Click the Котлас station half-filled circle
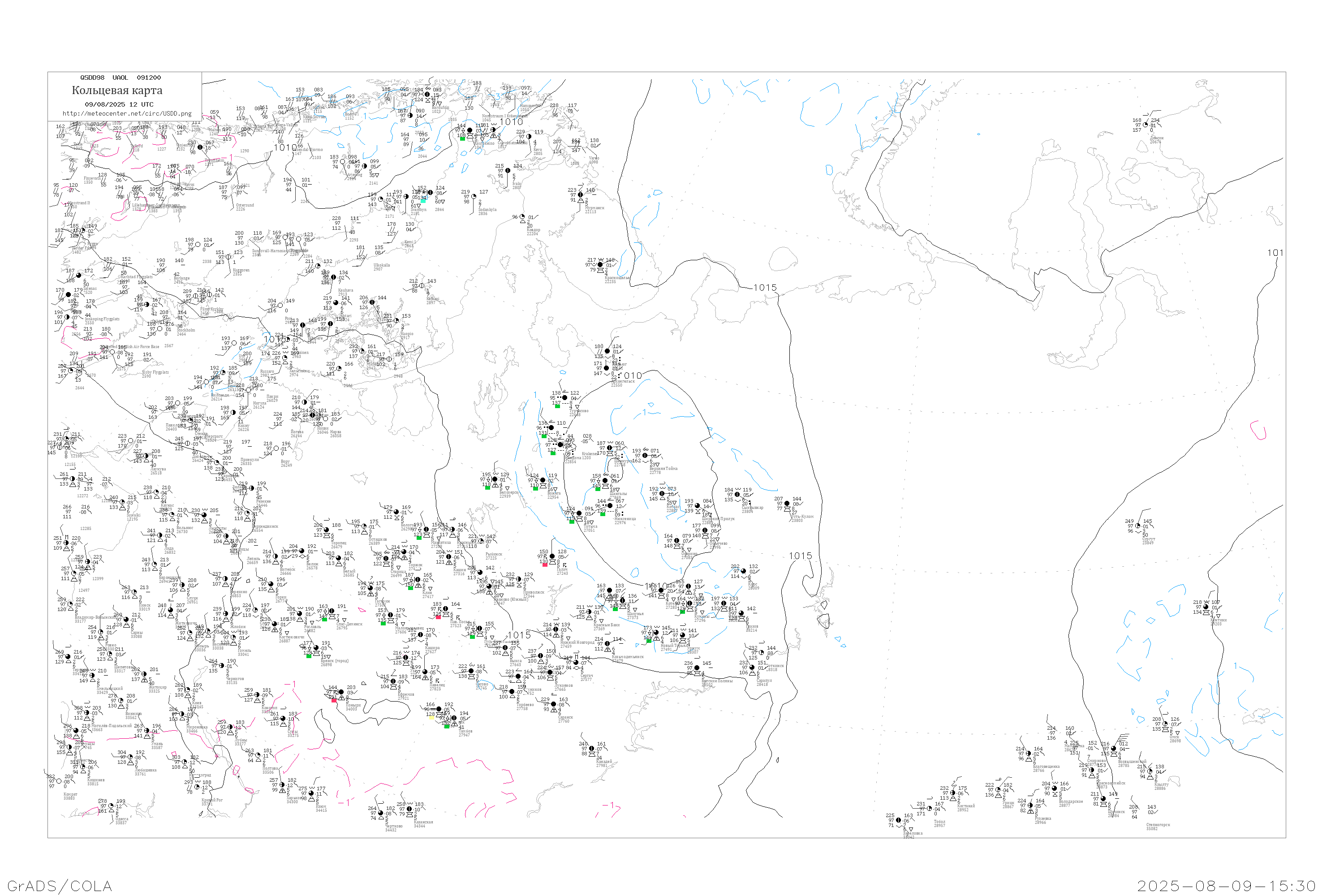This screenshot has height=896, width=1344. [x=662, y=494]
